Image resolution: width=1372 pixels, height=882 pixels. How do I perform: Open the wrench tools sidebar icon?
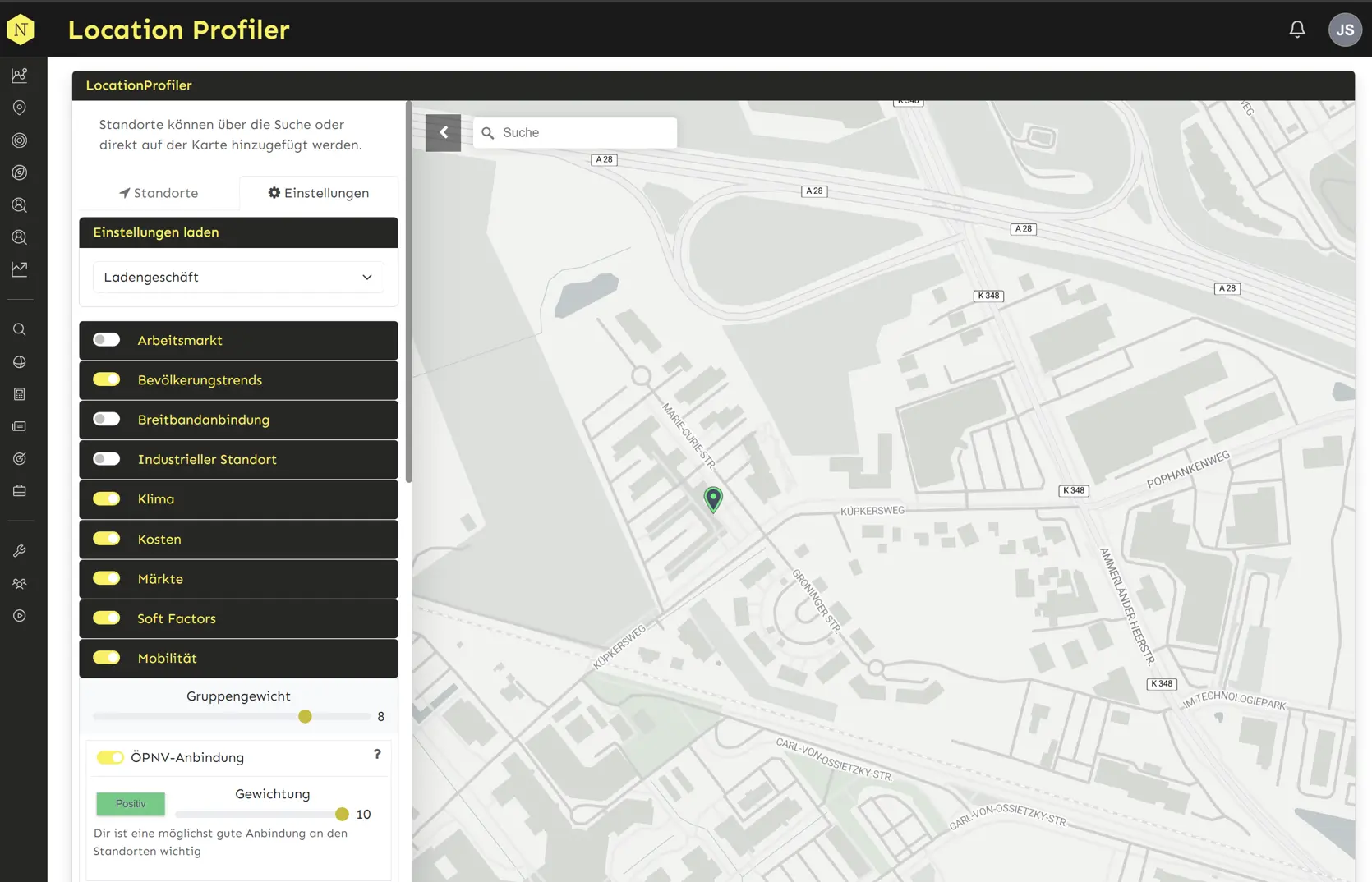20,551
